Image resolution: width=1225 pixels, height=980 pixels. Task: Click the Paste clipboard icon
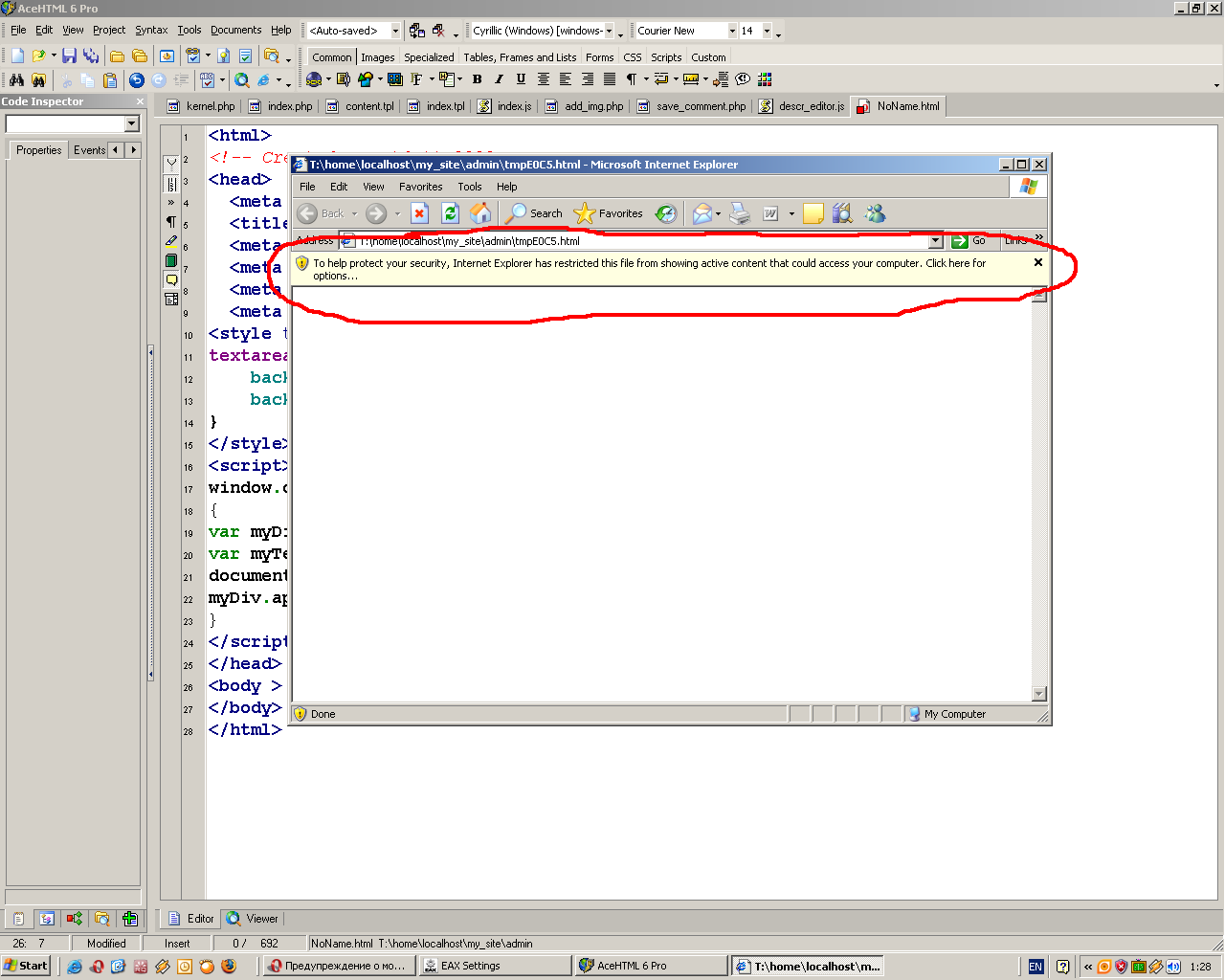(x=109, y=80)
